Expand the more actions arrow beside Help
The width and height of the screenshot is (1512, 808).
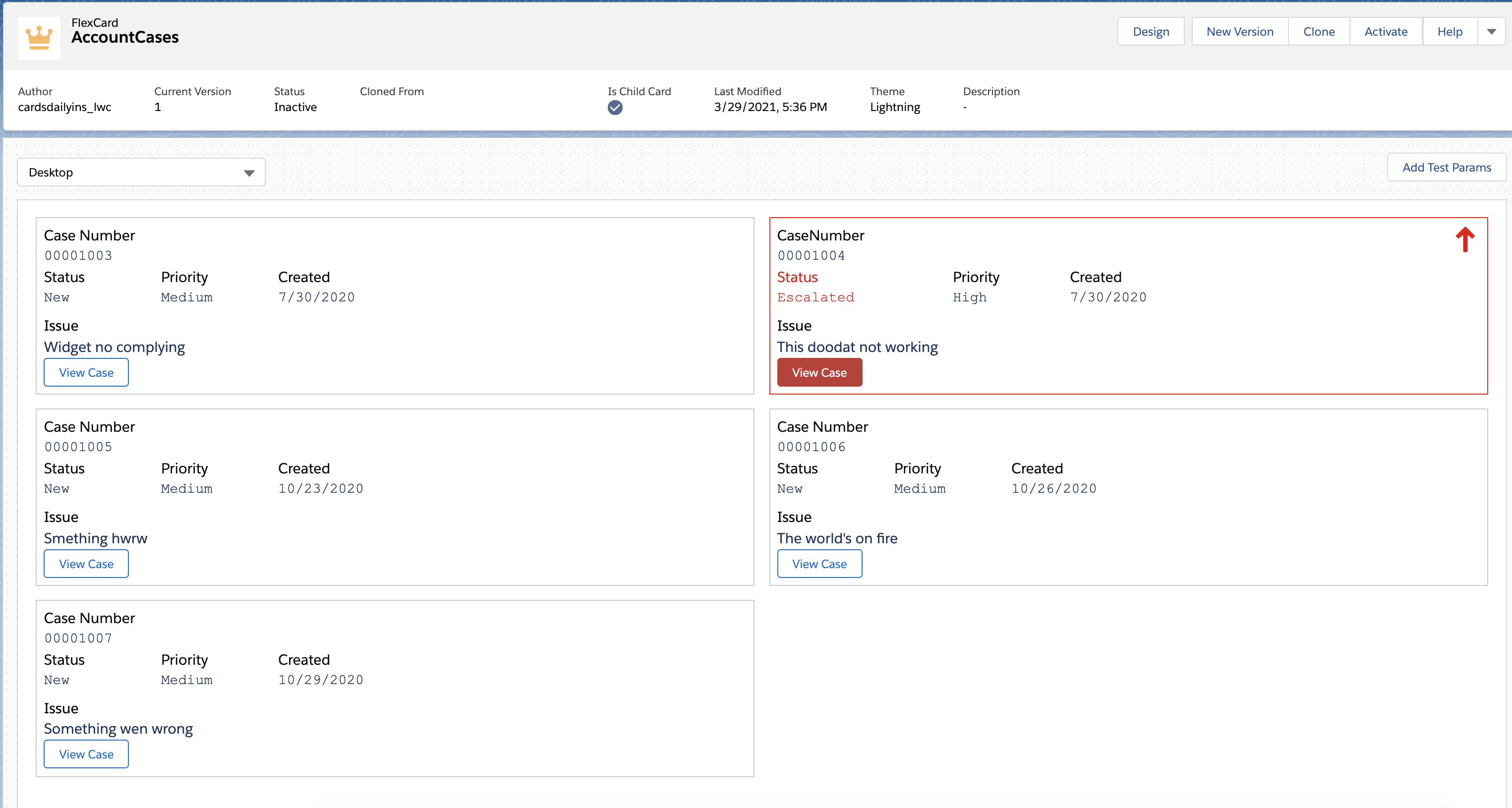[1491, 32]
